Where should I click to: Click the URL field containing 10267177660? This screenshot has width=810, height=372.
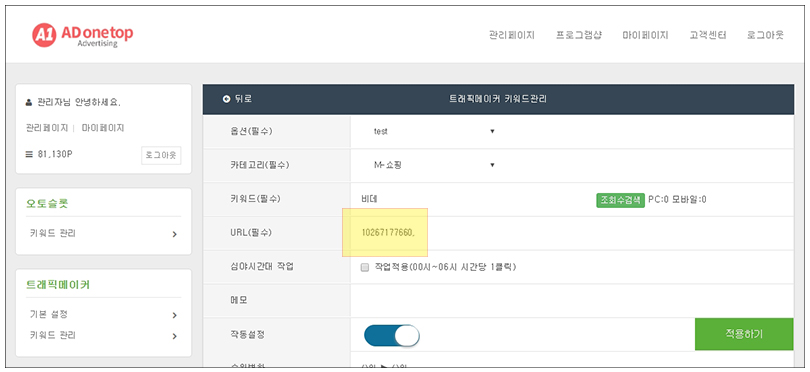pyautogui.click(x=571, y=233)
